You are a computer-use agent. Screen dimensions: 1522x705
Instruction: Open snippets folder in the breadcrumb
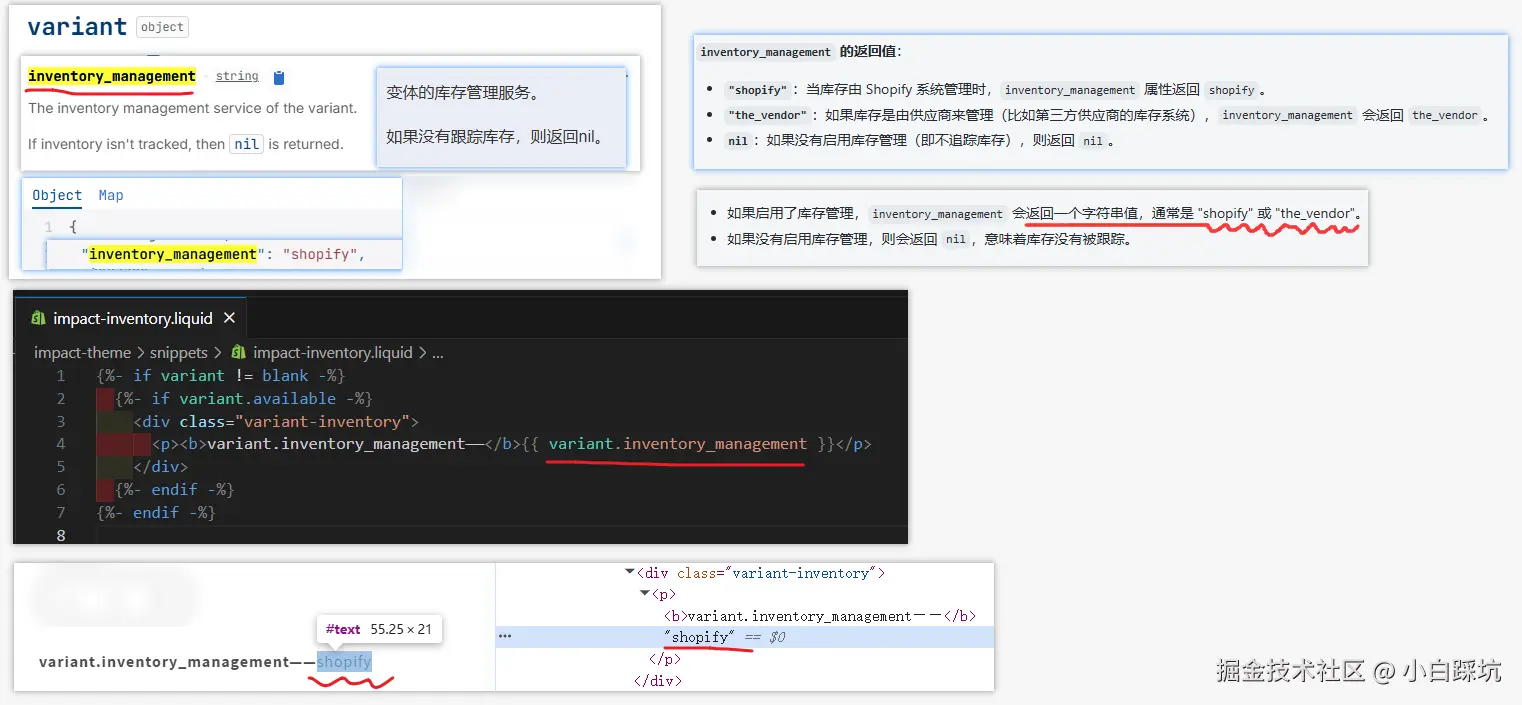tap(179, 352)
